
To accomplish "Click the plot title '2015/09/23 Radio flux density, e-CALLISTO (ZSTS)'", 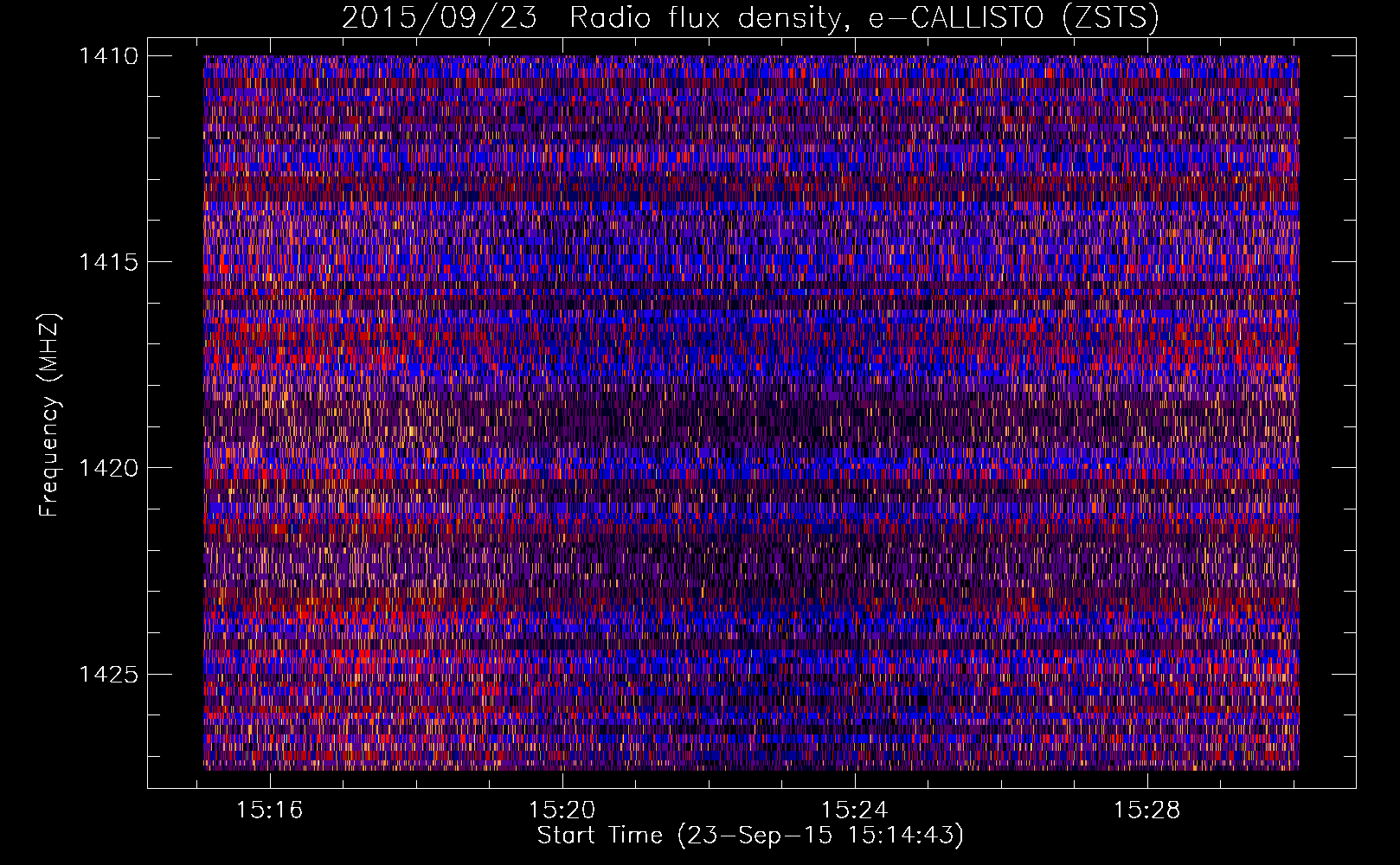I will pyautogui.click(x=750, y=18).
